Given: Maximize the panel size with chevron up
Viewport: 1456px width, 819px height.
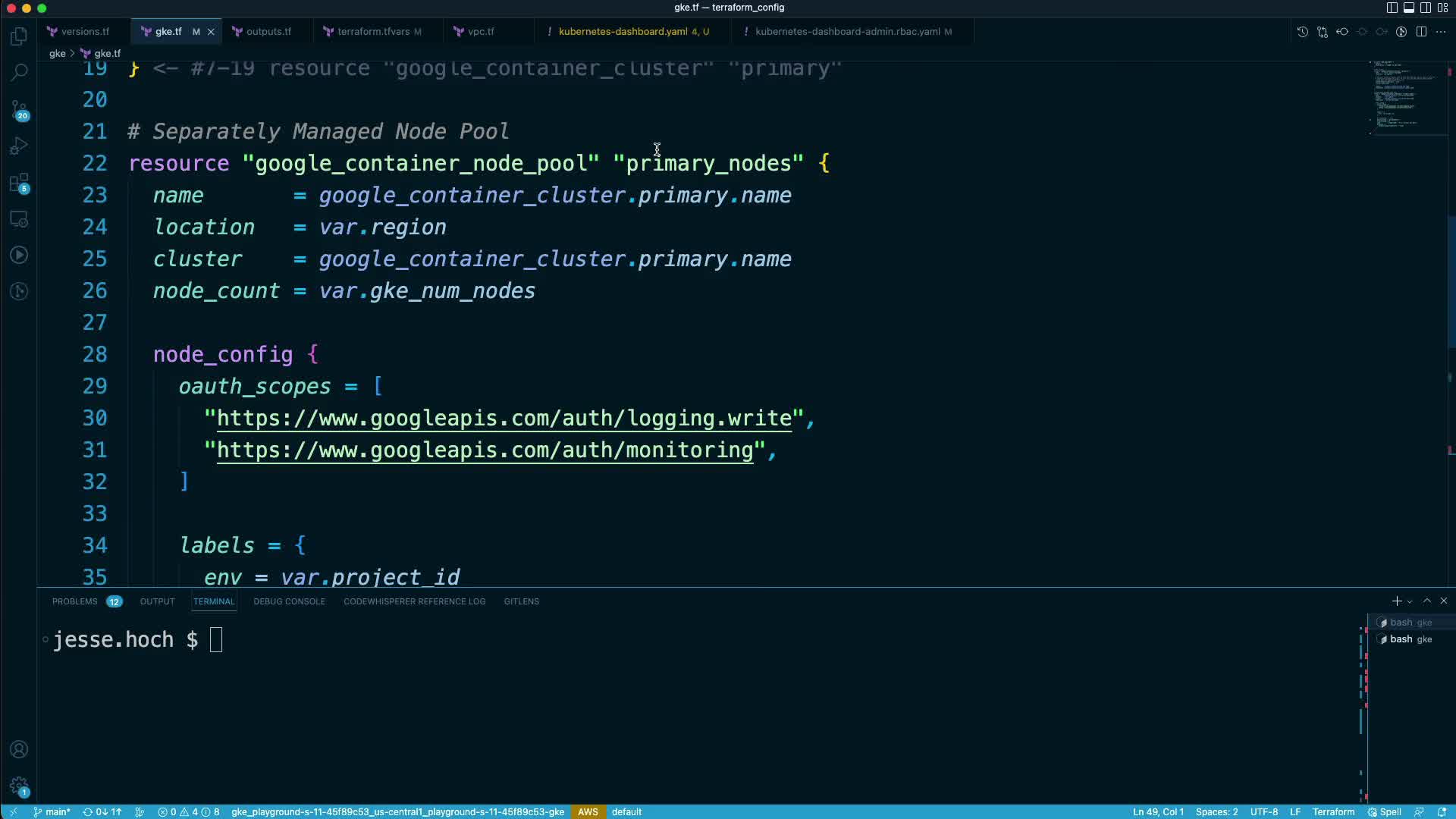Looking at the screenshot, I should click(x=1426, y=601).
